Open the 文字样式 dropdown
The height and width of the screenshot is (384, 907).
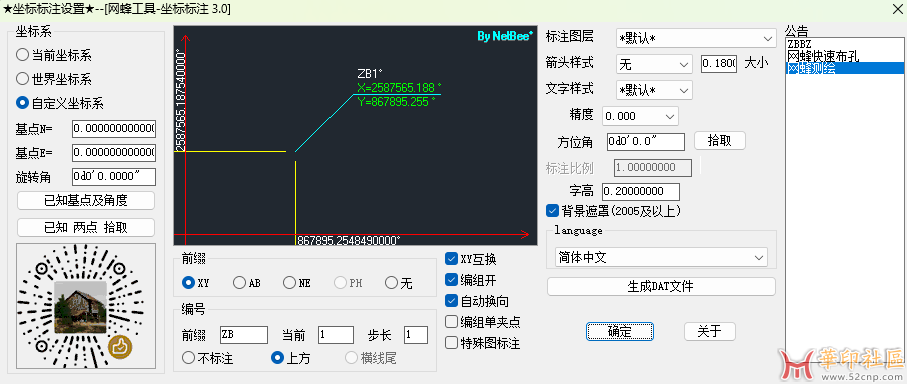click(x=654, y=90)
